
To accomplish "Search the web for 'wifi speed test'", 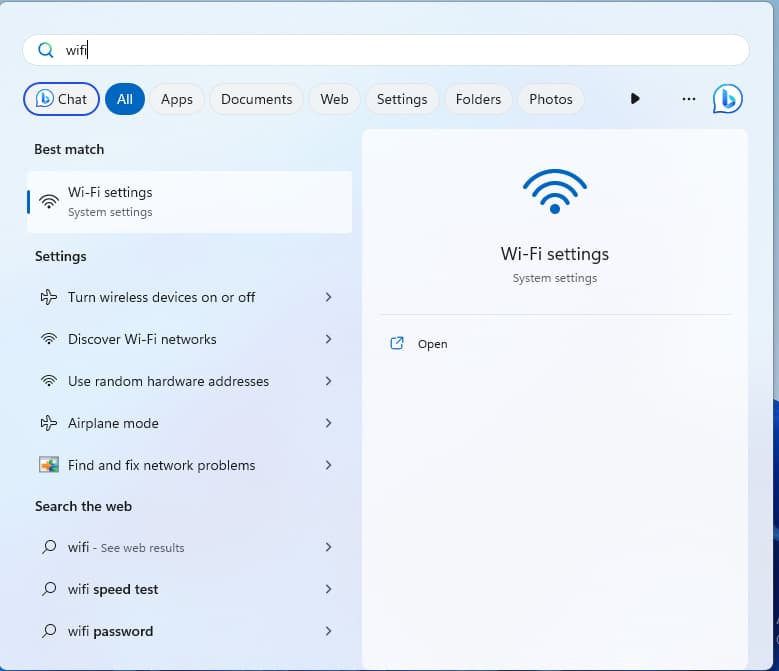I will pyautogui.click(x=187, y=589).
